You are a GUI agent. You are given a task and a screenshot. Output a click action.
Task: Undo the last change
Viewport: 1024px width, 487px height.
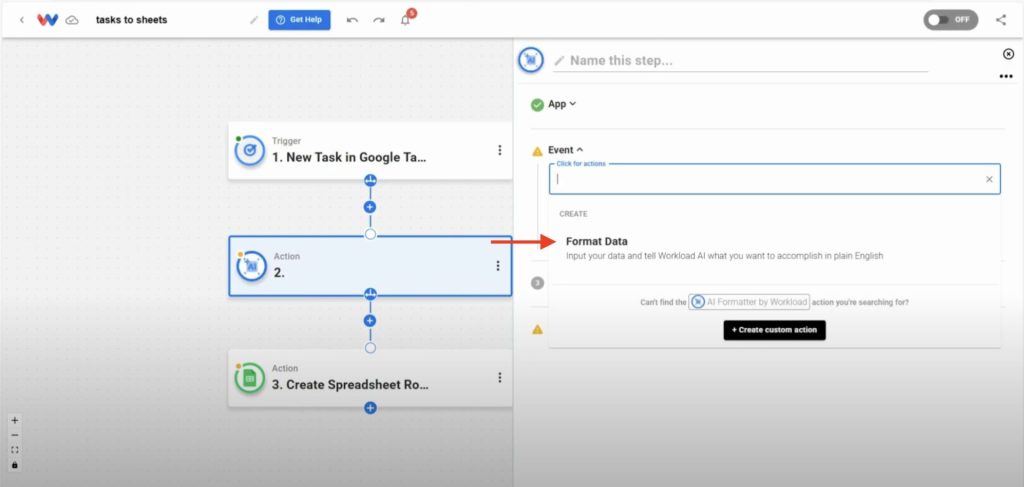coord(353,20)
